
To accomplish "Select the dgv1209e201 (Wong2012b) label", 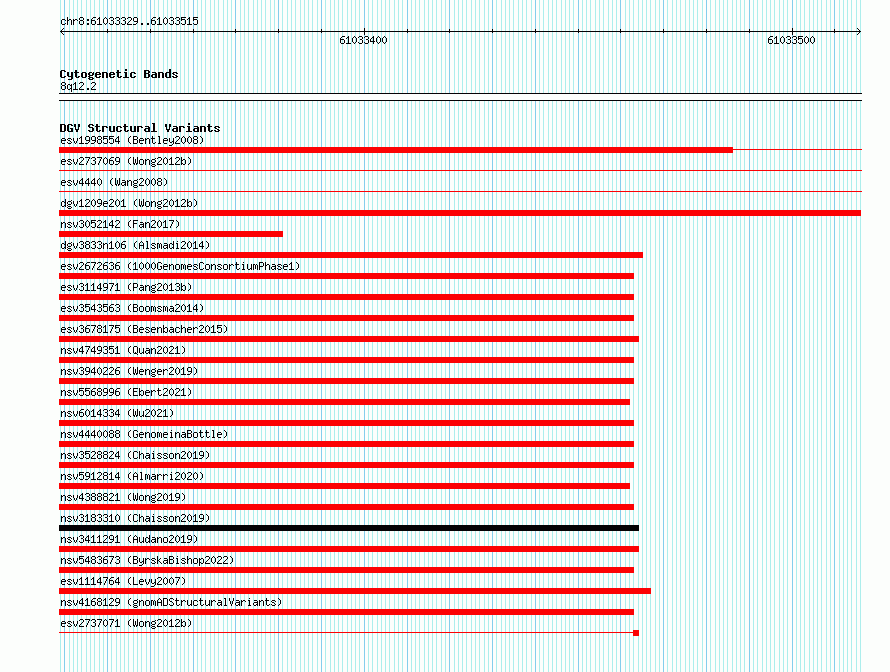I will pos(129,203).
